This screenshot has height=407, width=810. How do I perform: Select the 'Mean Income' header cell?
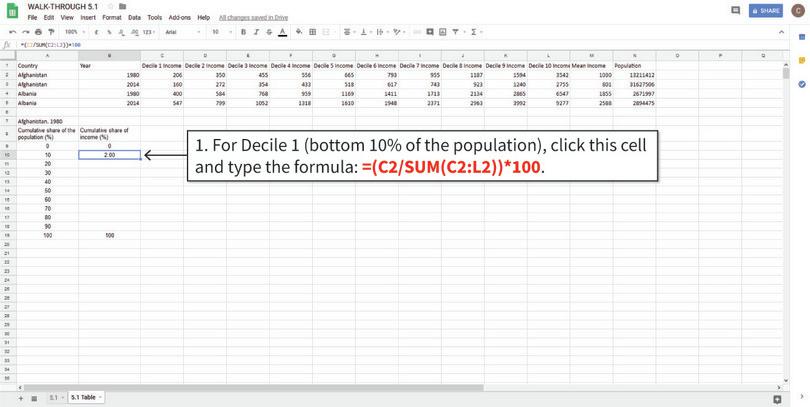tap(591, 66)
